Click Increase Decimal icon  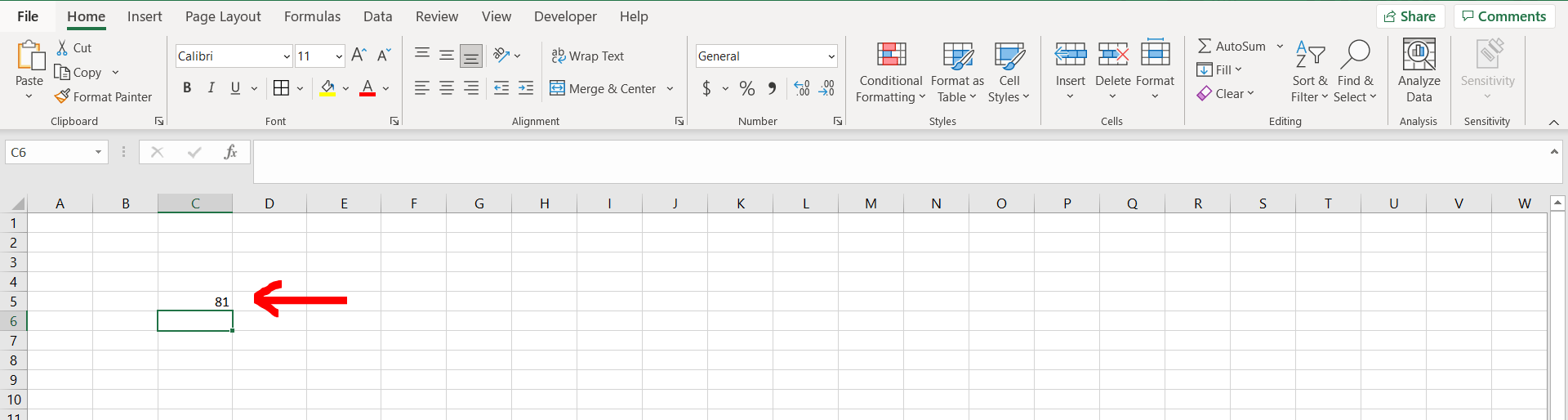pos(802,88)
